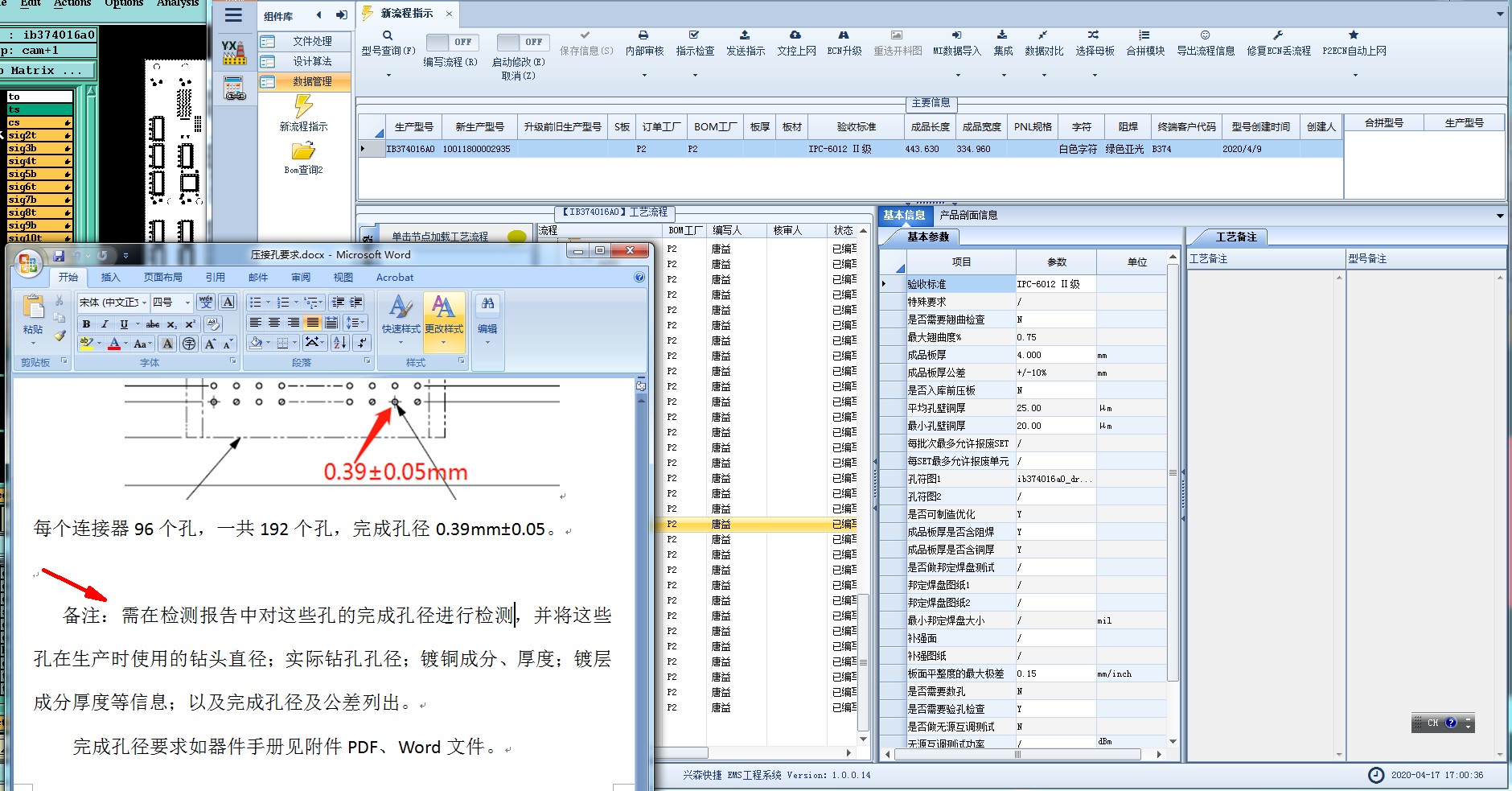This screenshot has height=791, width=1512.
Task: Click the ECN升级 icon
Action: click(844, 35)
